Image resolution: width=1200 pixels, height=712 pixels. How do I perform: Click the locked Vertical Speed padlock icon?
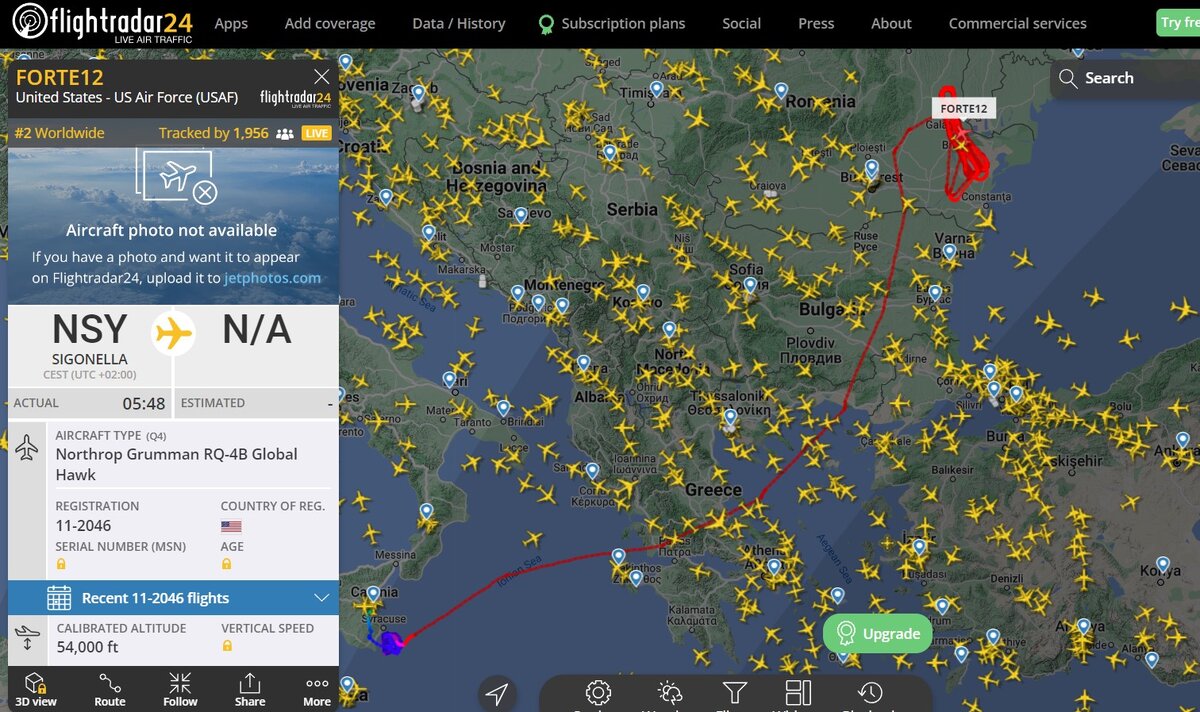point(227,646)
